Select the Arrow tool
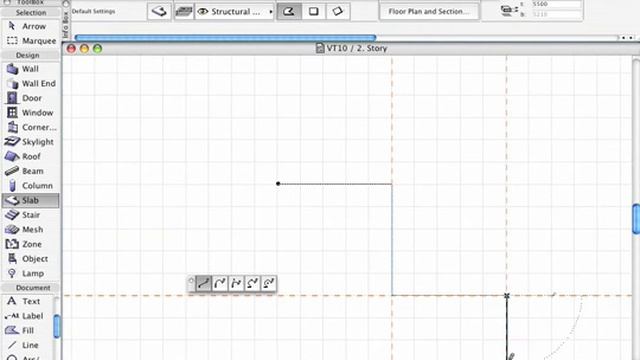 coord(31,26)
